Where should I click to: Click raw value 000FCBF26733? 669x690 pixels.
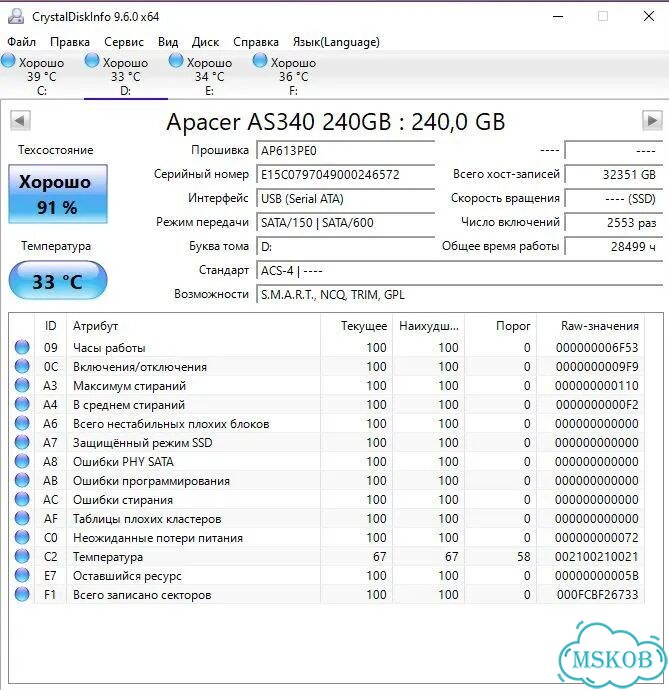point(597,595)
